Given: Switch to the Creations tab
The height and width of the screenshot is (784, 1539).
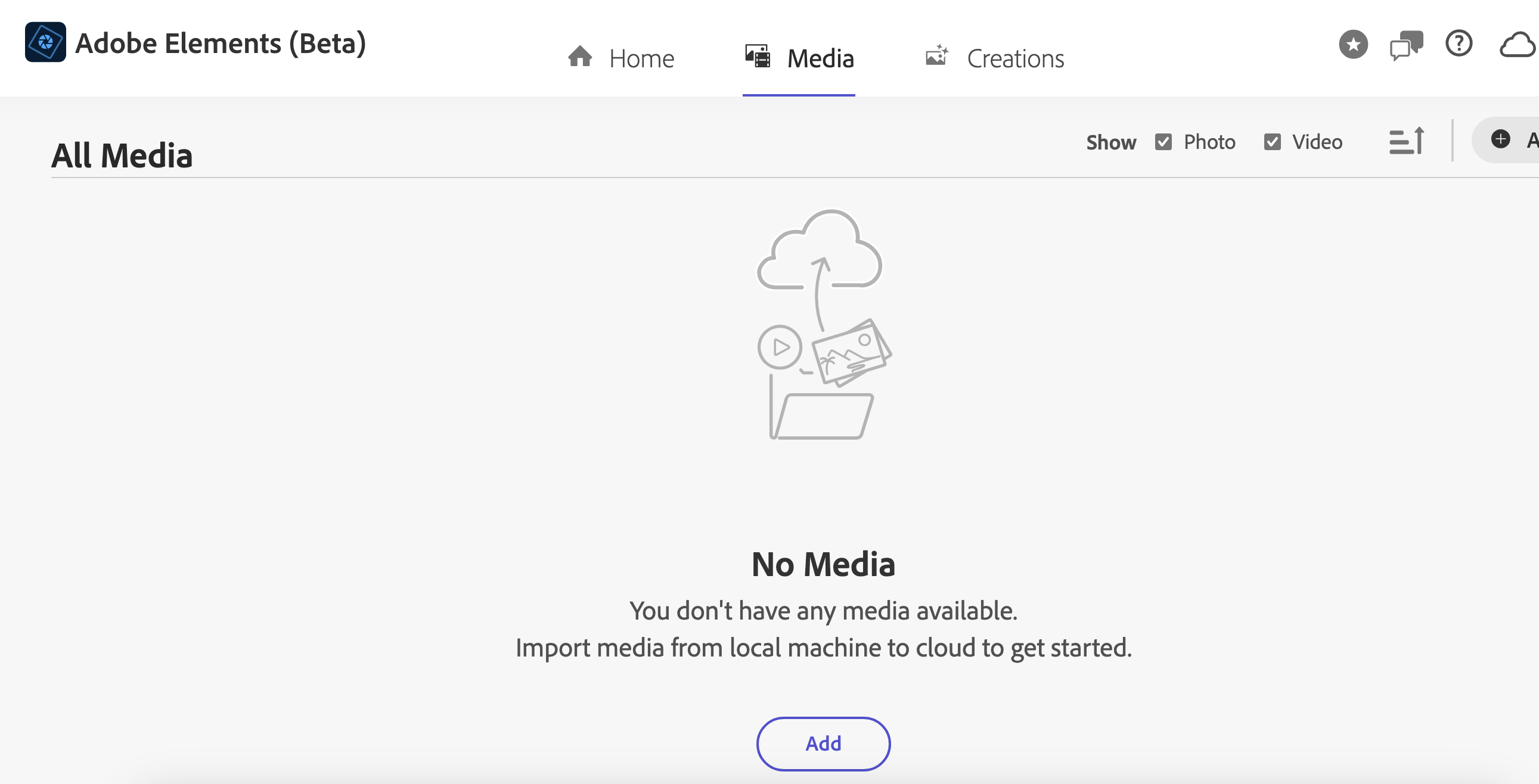Looking at the screenshot, I should click(x=1016, y=57).
